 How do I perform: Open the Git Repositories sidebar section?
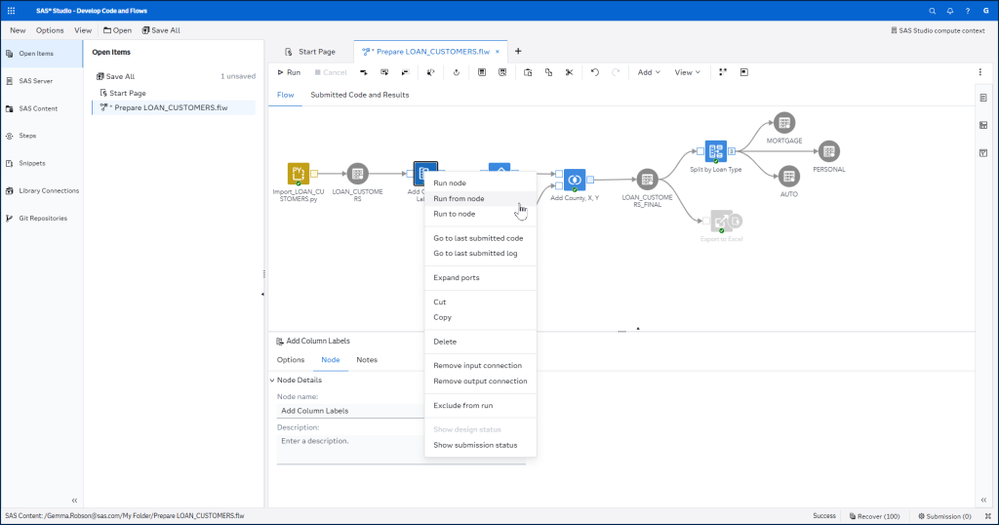click(42, 218)
